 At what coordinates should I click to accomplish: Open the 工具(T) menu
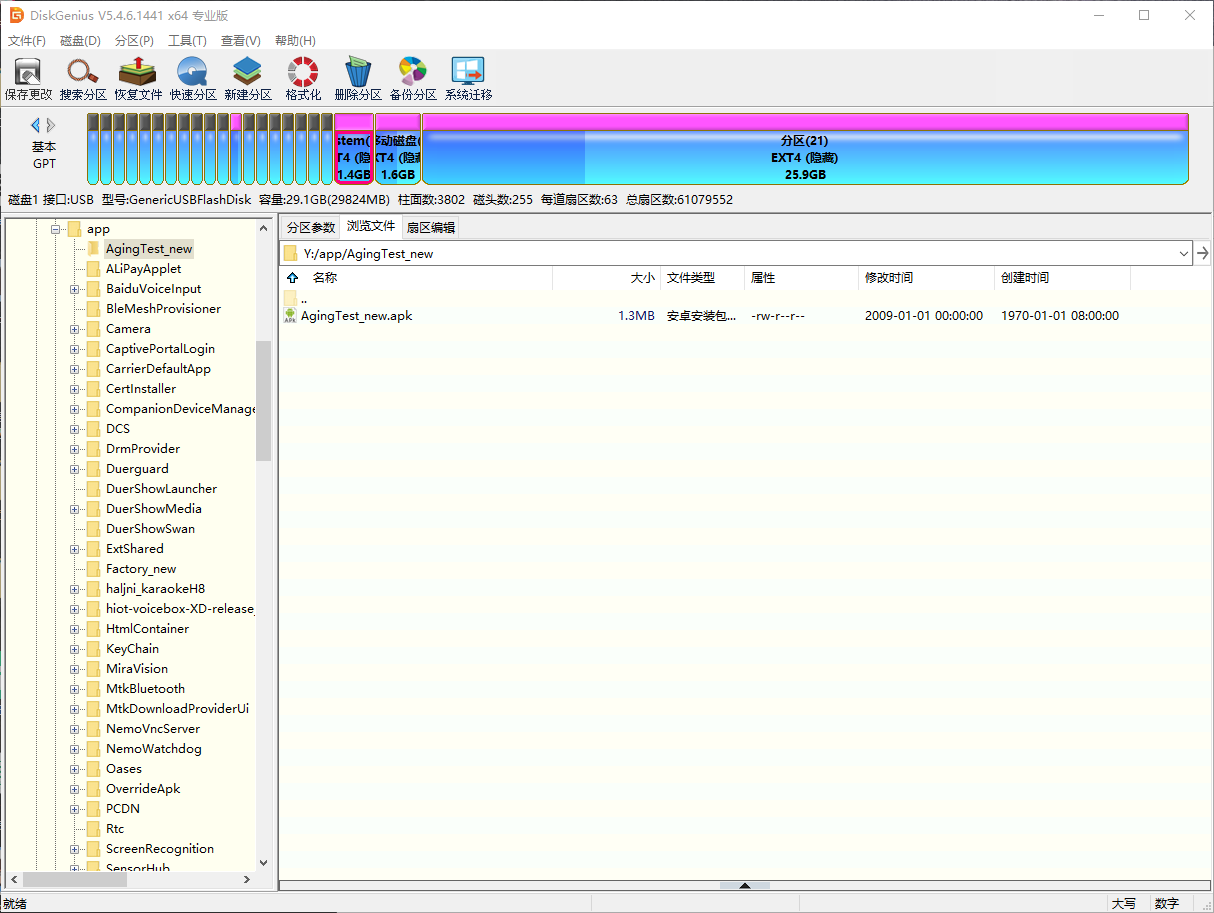[x=187, y=41]
